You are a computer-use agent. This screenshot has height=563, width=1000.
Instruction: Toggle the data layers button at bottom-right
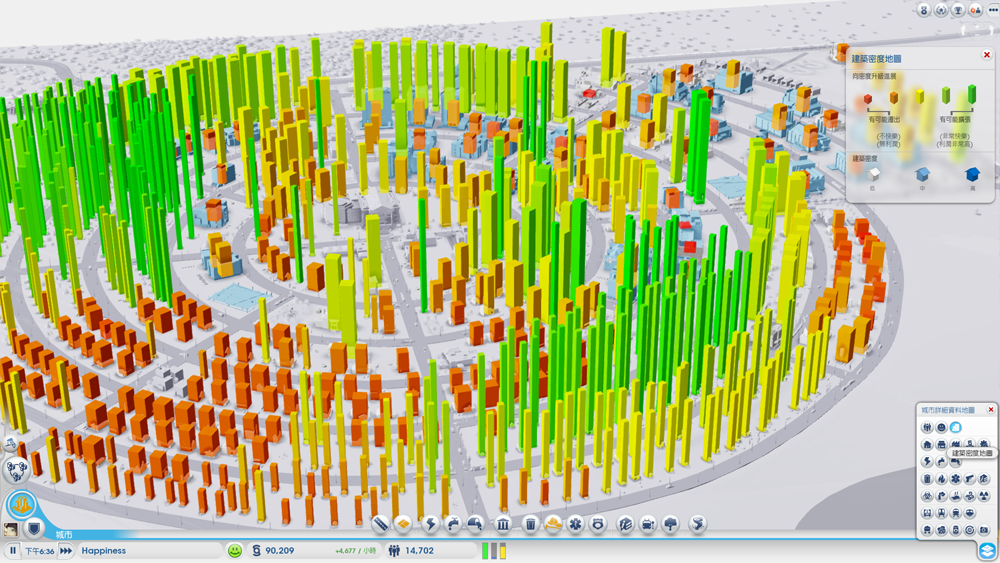(987, 550)
